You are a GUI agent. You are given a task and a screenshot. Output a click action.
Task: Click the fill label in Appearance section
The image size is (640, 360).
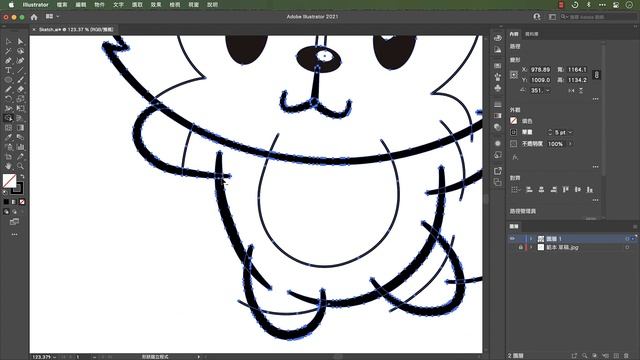(527, 121)
